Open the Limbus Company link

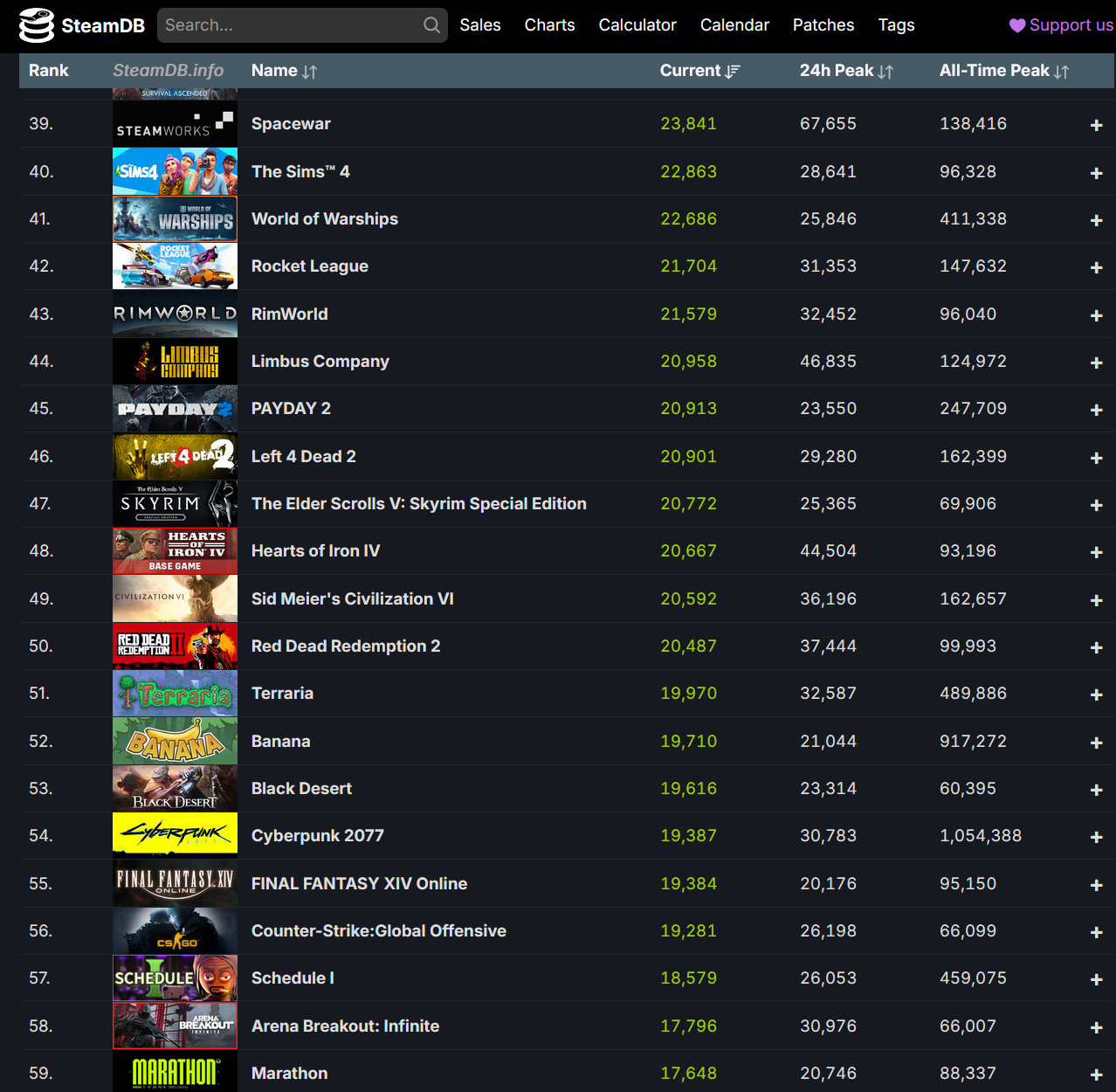pyautogui.click(x=320, y=361)
